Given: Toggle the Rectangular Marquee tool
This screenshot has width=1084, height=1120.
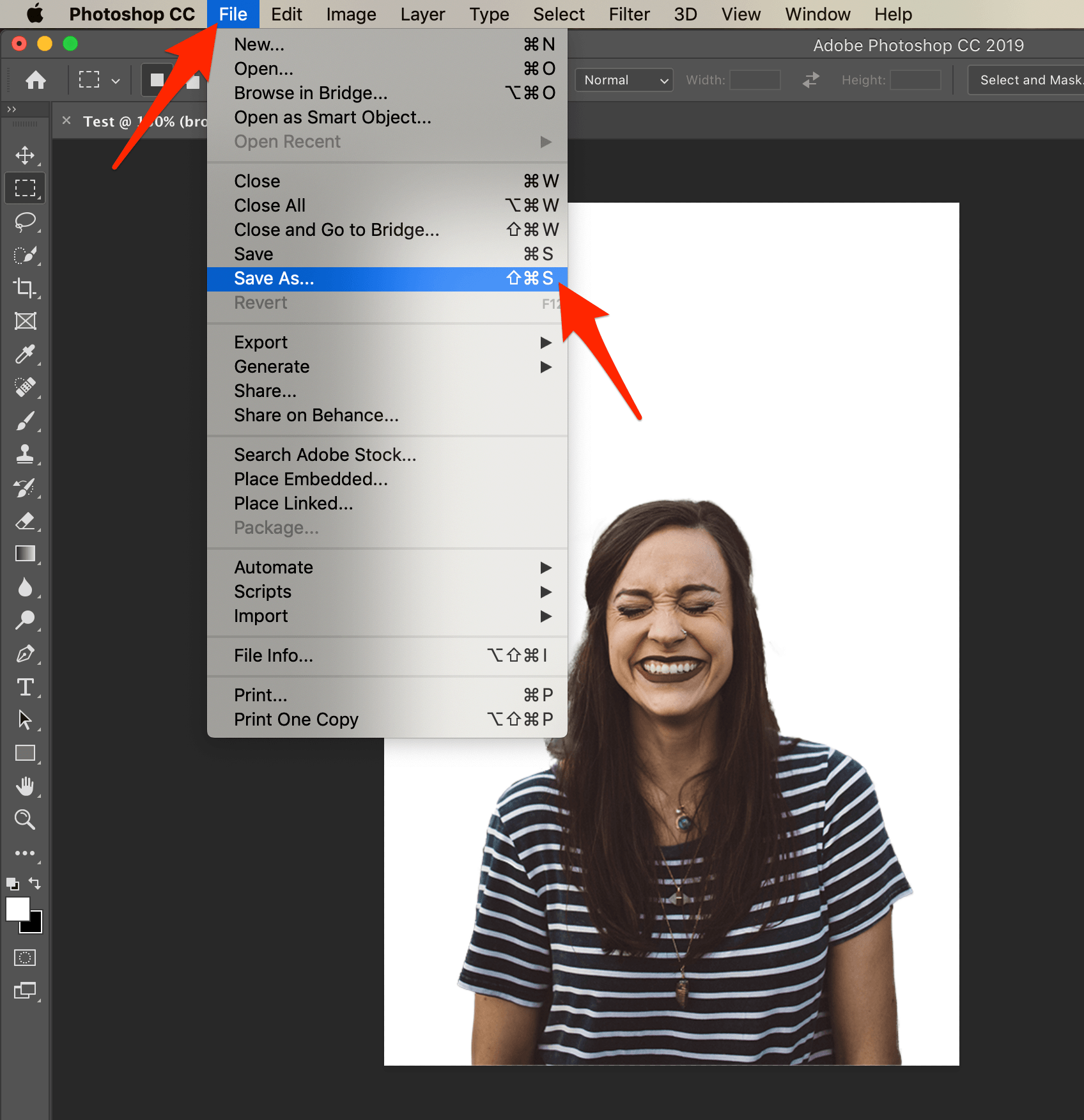Looking at the screenshot, I should tap(26, 187).
